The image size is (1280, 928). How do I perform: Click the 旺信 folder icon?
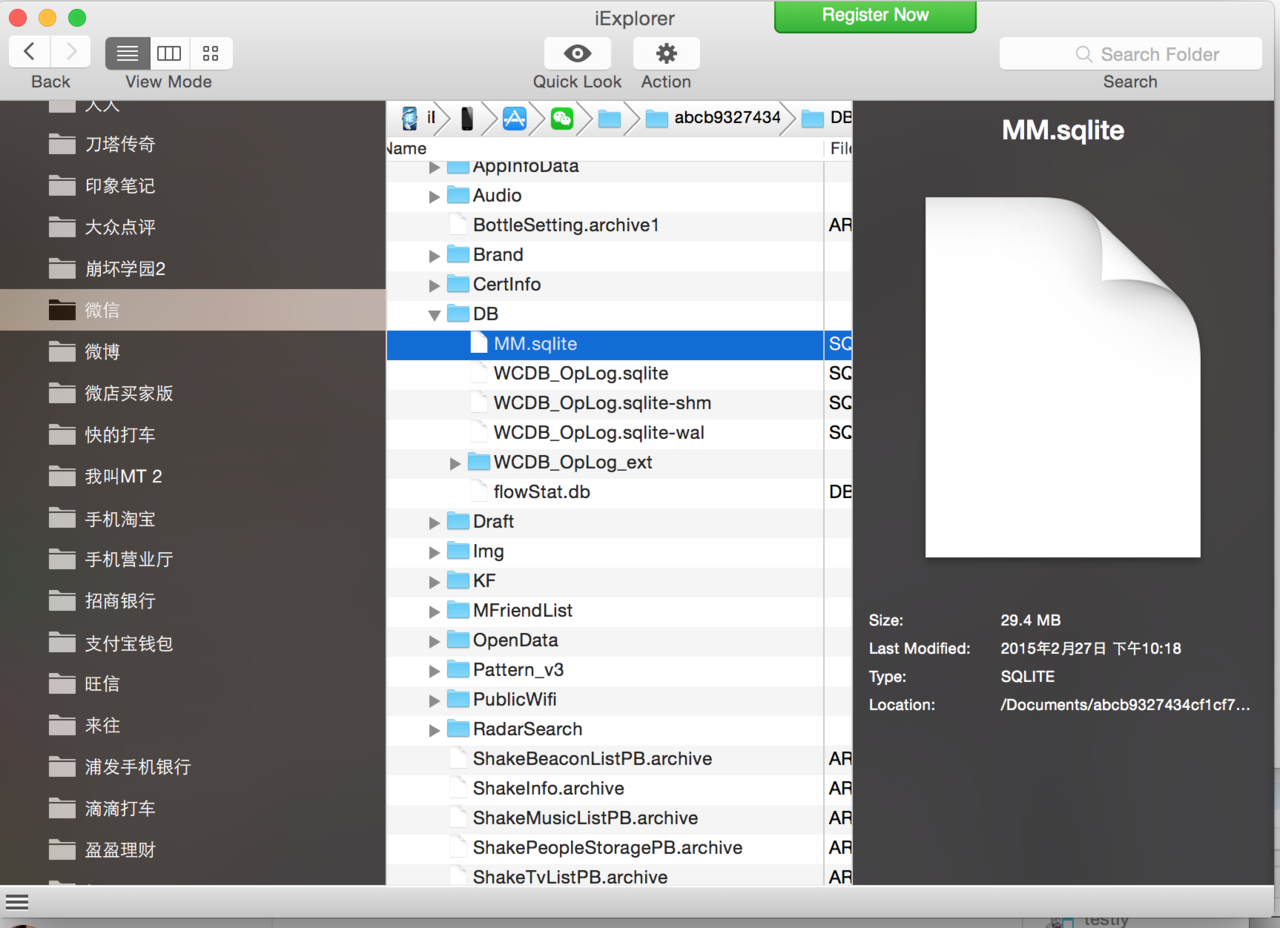pyautogui.click(x=62, y=684)
